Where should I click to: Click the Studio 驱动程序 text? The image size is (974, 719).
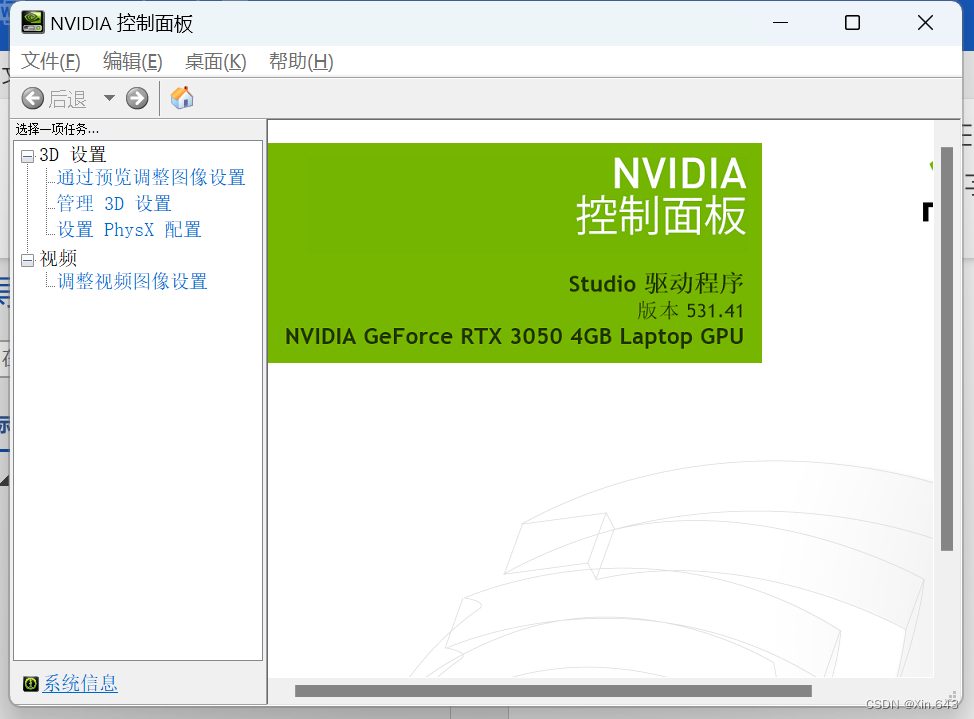656,283
